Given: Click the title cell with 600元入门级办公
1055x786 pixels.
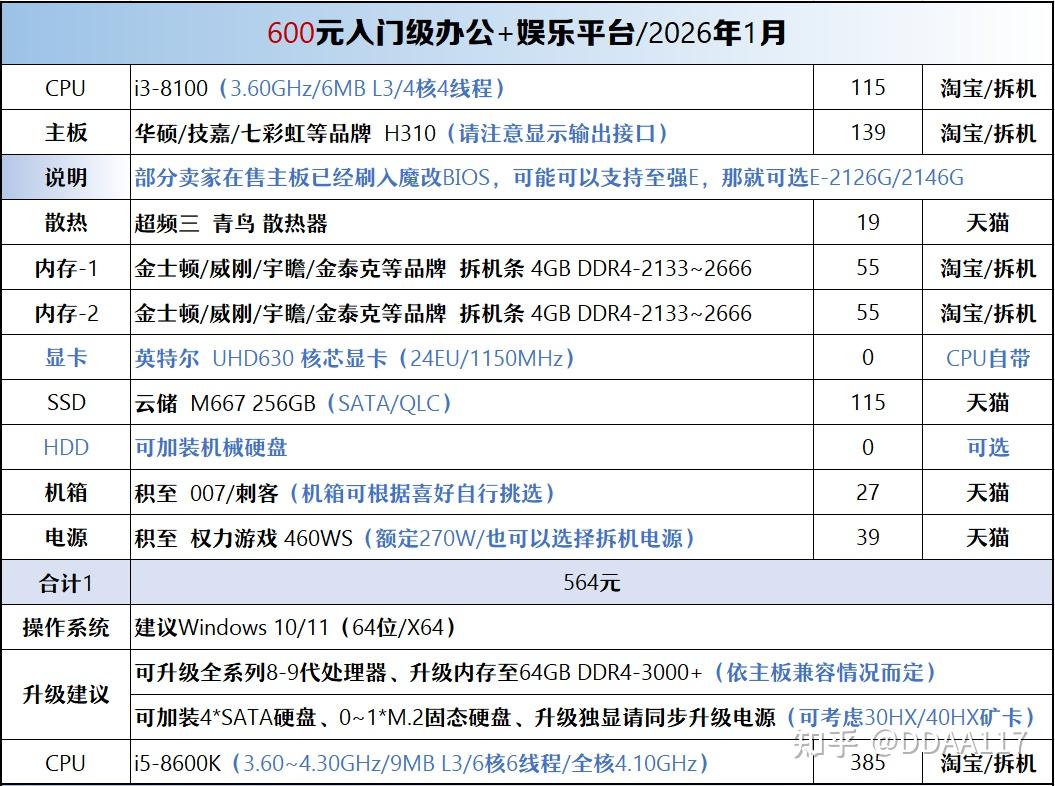Looking at the screenshot, I should [527, 33].
